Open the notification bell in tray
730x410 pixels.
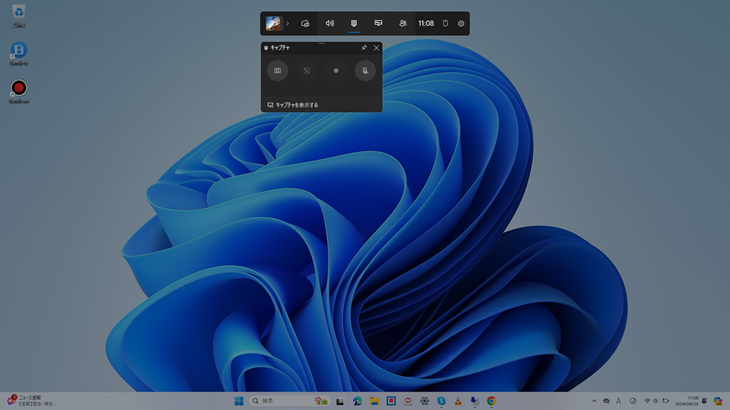point(704,401)
